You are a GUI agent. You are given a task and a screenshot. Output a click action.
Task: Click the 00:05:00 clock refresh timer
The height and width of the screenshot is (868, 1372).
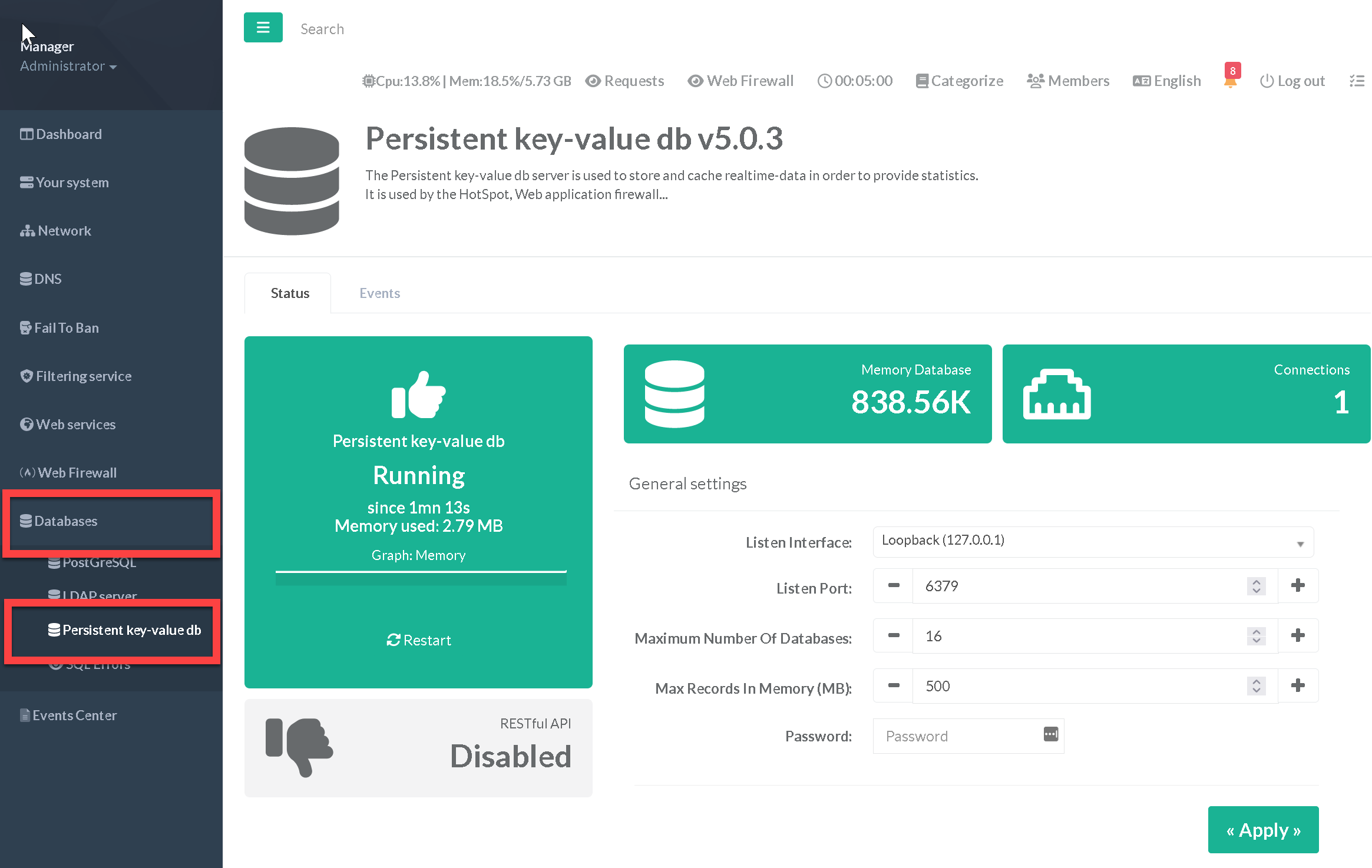point(855,81)
